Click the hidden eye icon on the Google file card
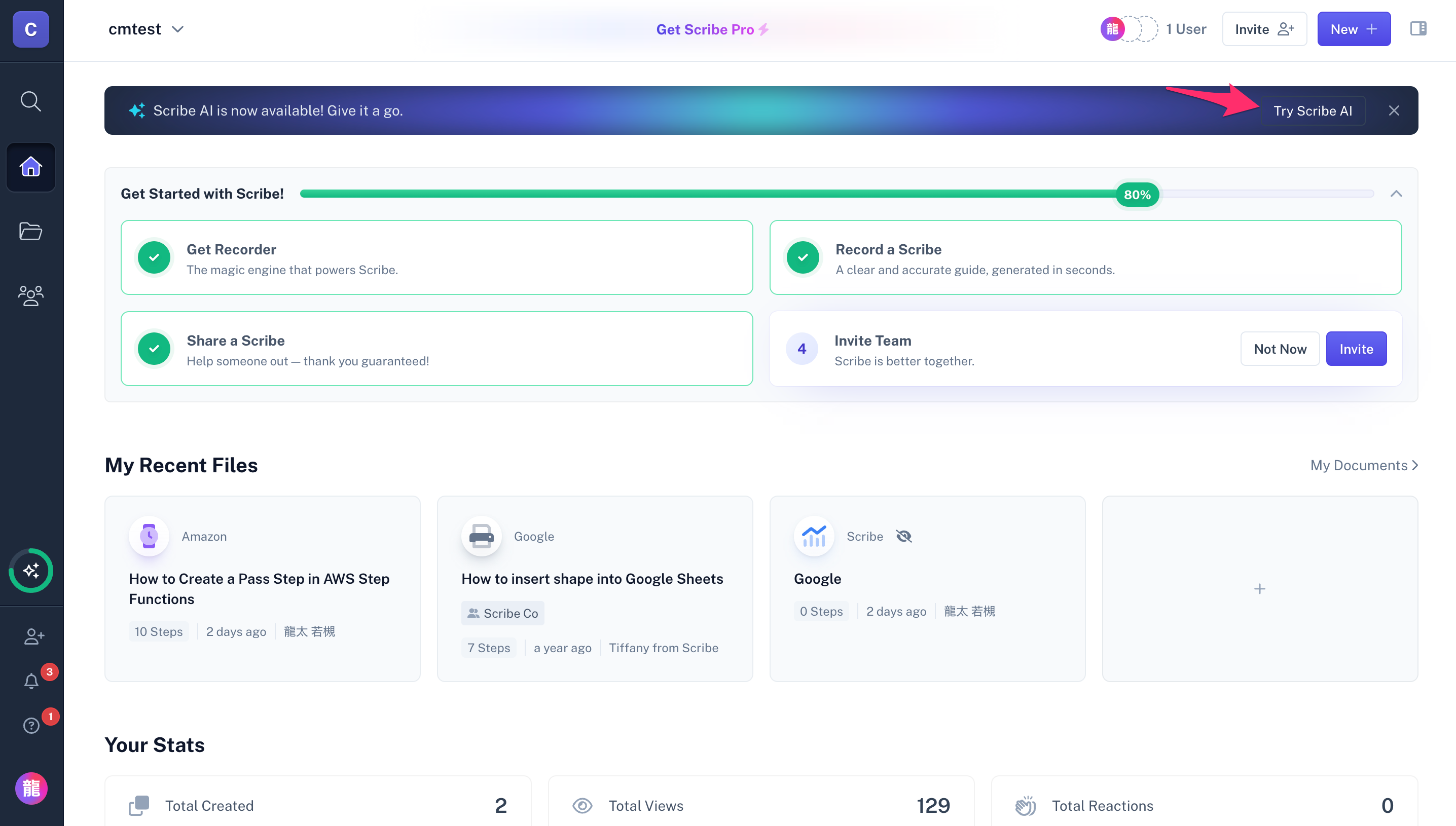Viewport: 1456px width, 826px height. 903,536
